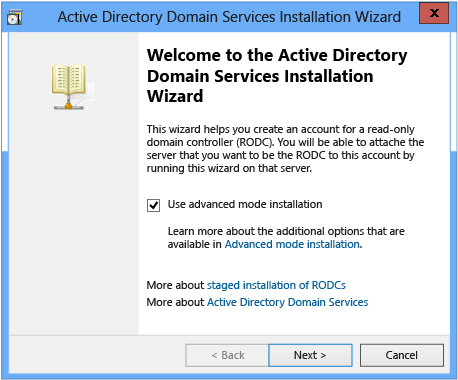Click the 'This wizard helps you create' paragraph
Screen dimensions: 458x380
tap(285, 149)
